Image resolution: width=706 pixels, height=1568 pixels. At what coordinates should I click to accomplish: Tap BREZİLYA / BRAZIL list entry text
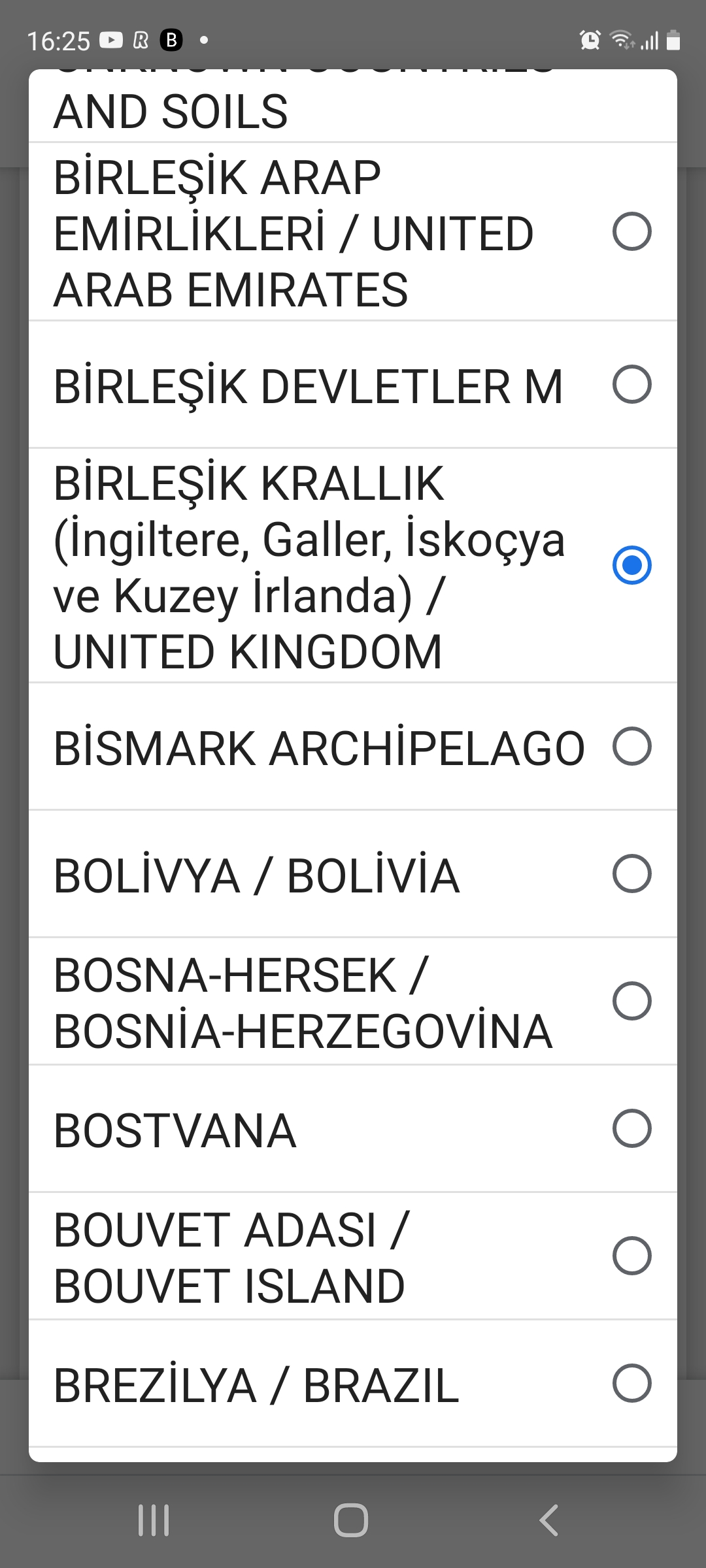click(x=256, y=1386)
